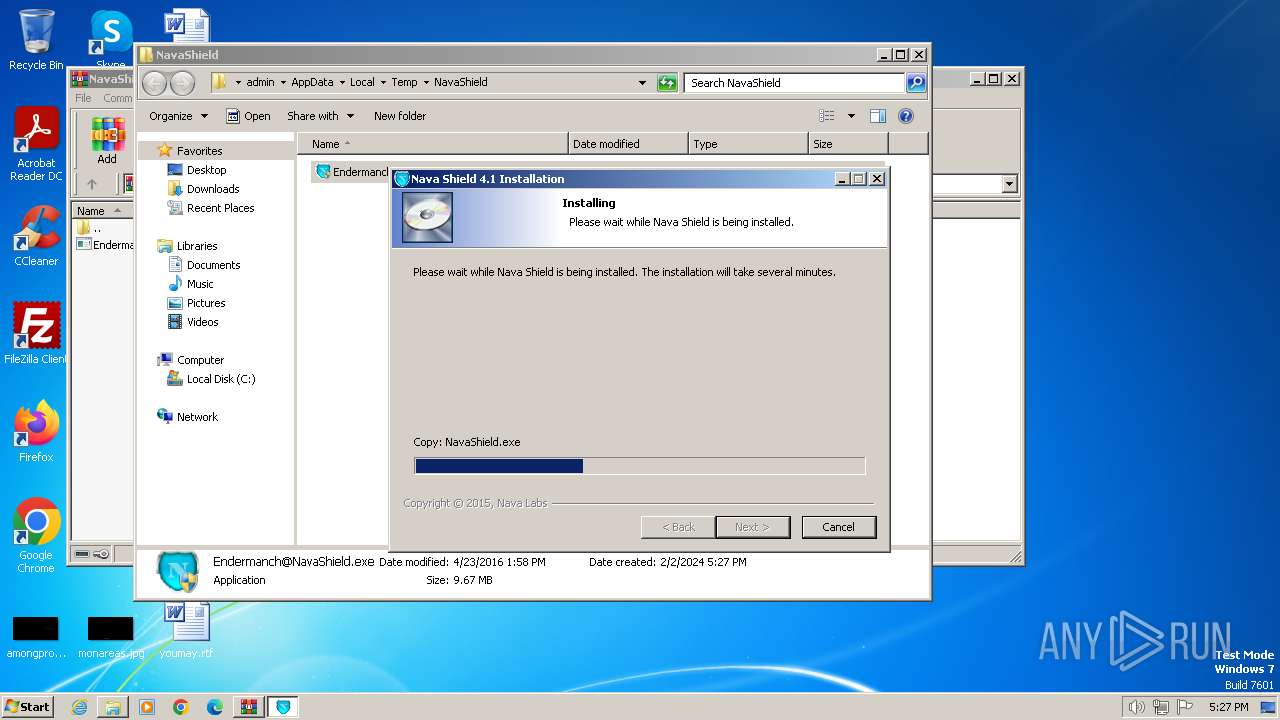This screenshot has height=720, width=1280.
Task: Click Temp breadcrumb in address bar
Action: pyautogui.click(x=404, y=83)
